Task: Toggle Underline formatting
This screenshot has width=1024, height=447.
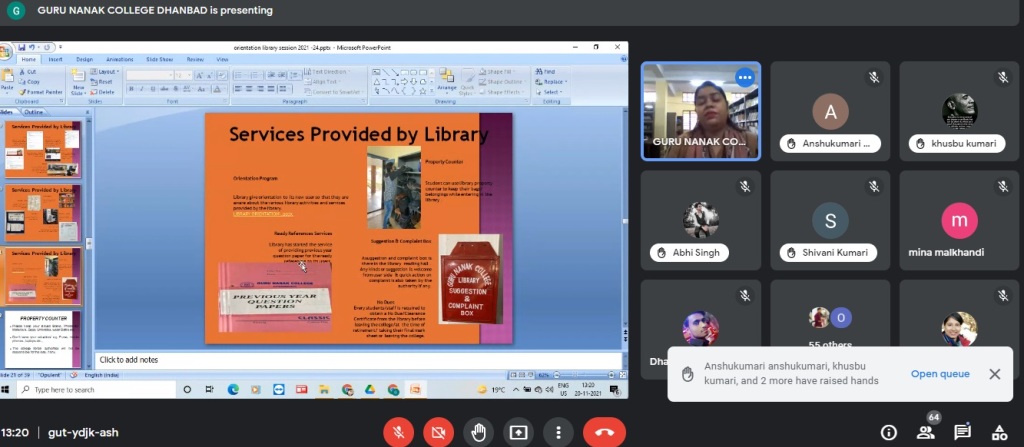Action: tap(151, 89)
